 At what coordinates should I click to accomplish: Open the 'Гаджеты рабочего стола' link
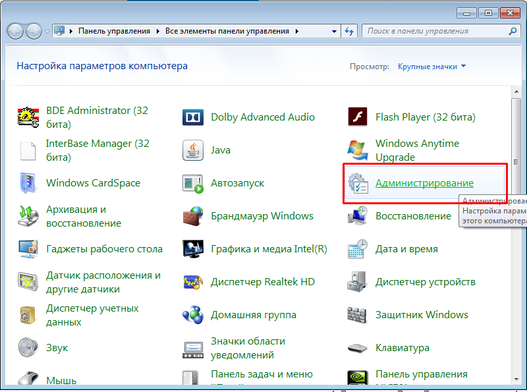tap(104, 249)
